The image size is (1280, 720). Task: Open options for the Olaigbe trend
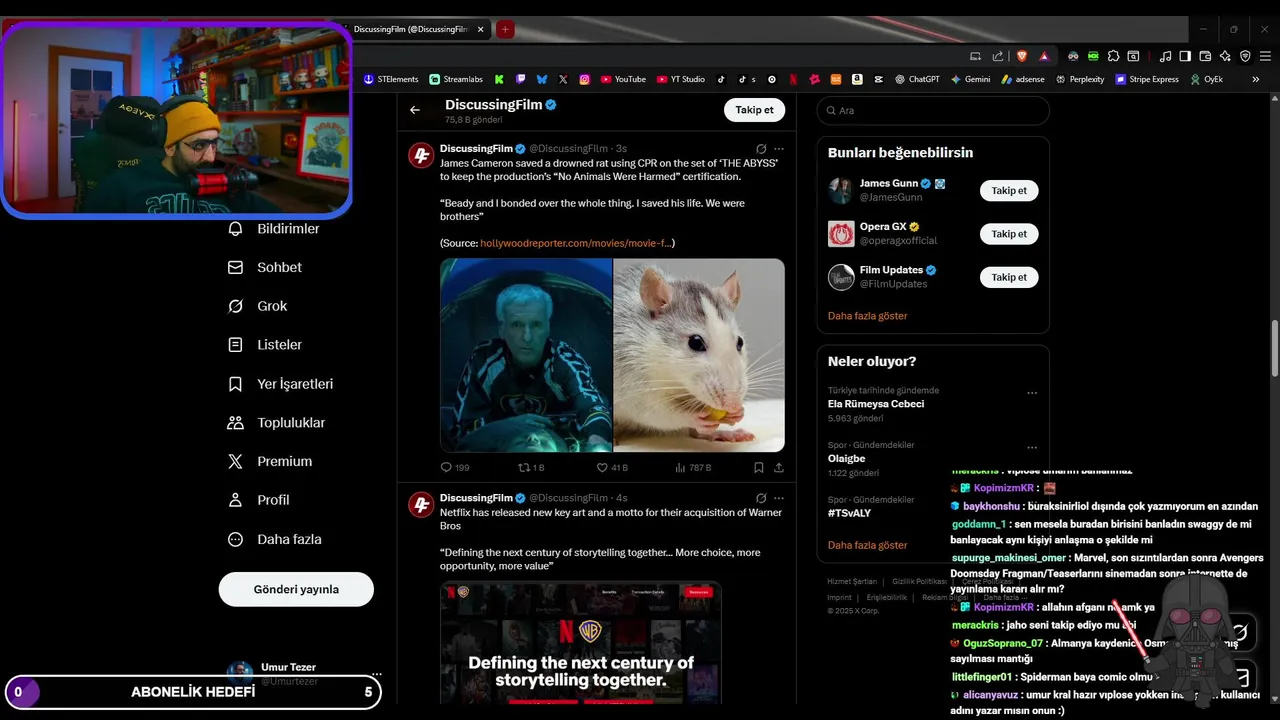click(1032, 447)
